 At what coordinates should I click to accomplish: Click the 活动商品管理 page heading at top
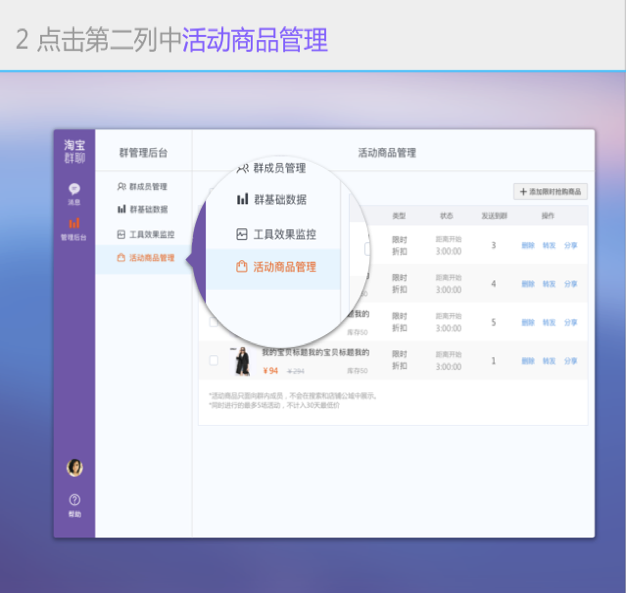387,153
